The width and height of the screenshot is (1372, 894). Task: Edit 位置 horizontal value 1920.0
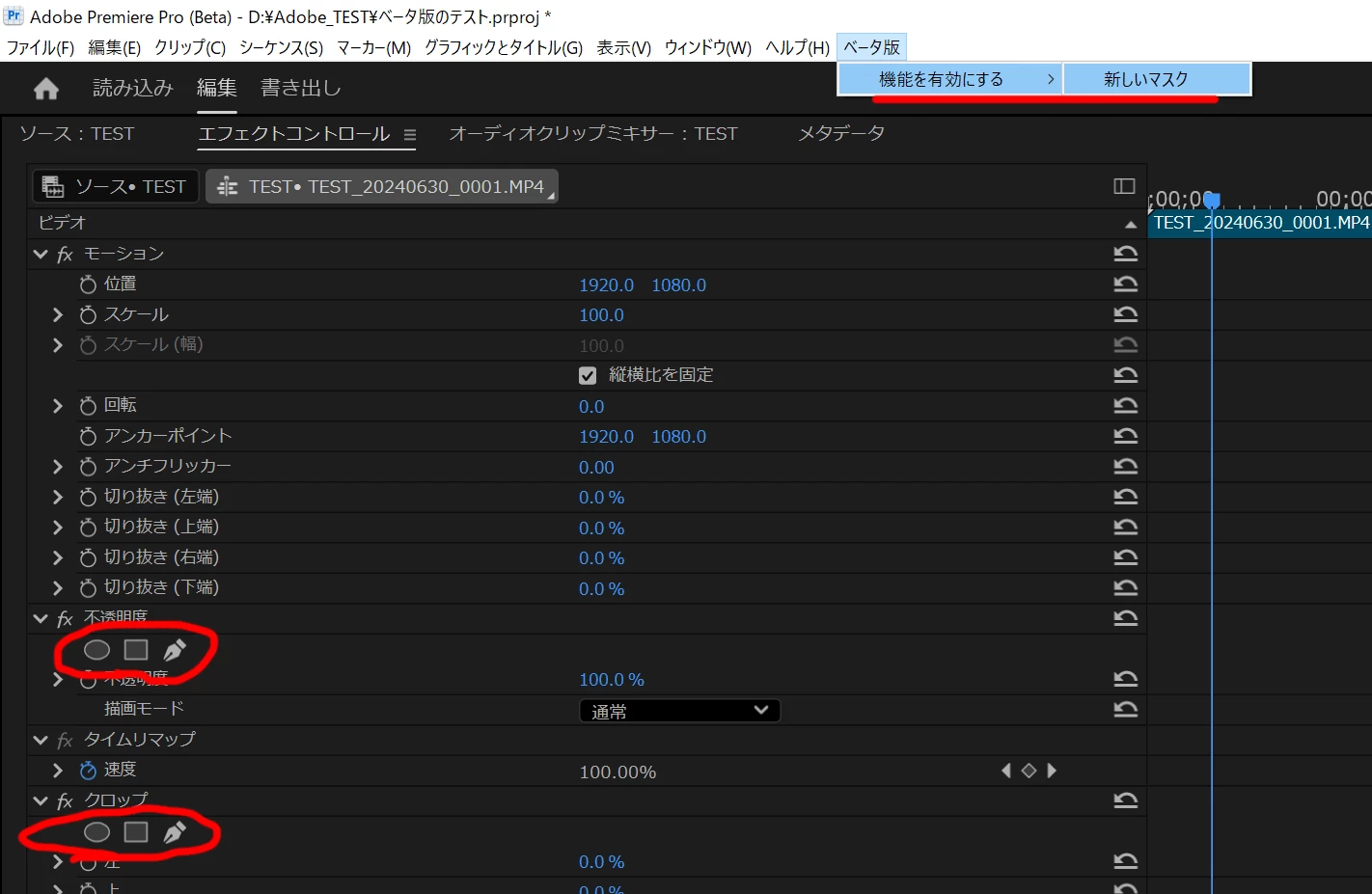click(x=606, y=285)
